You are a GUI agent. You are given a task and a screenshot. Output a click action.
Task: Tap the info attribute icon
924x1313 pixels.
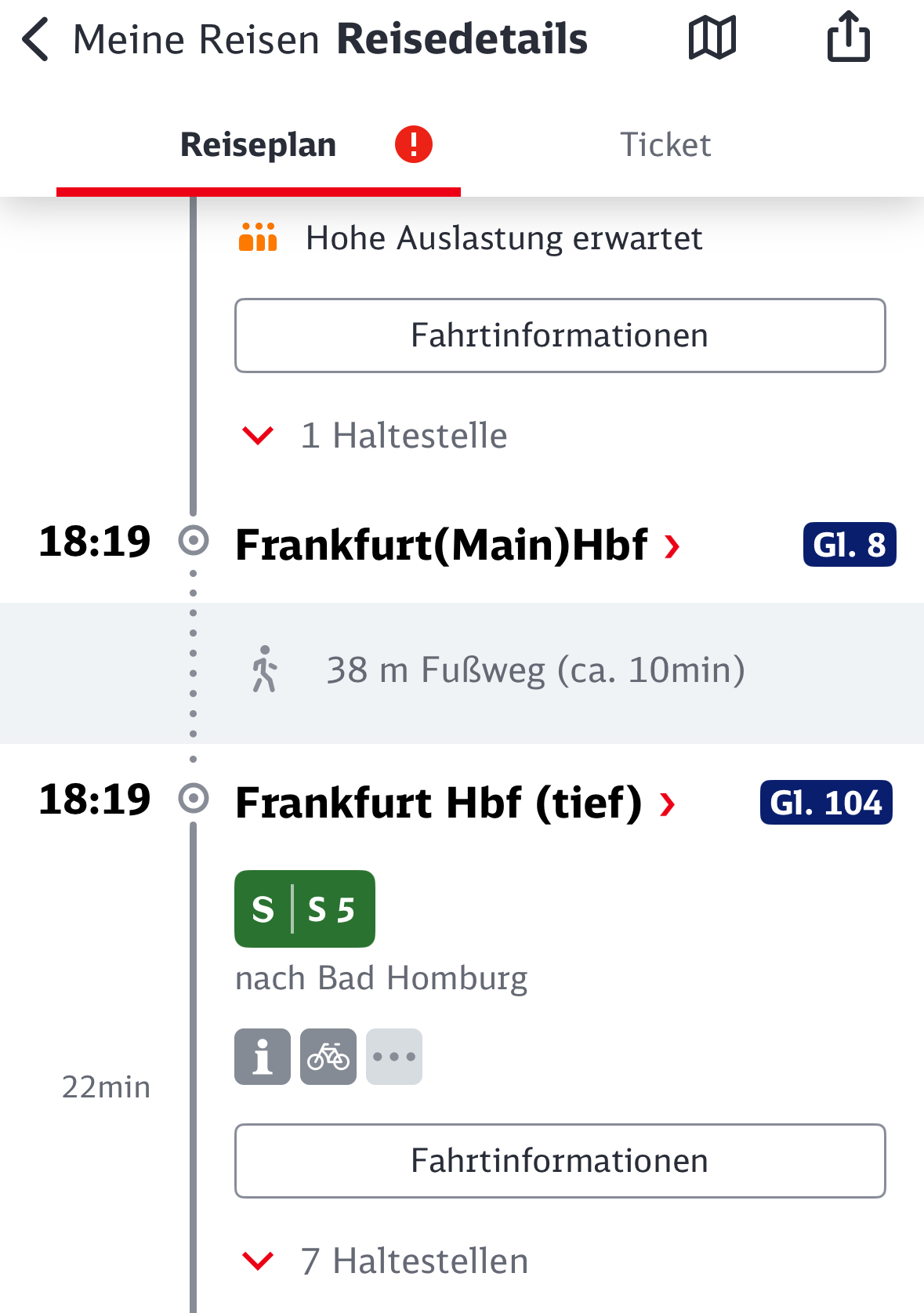[x=263, y=1057]
